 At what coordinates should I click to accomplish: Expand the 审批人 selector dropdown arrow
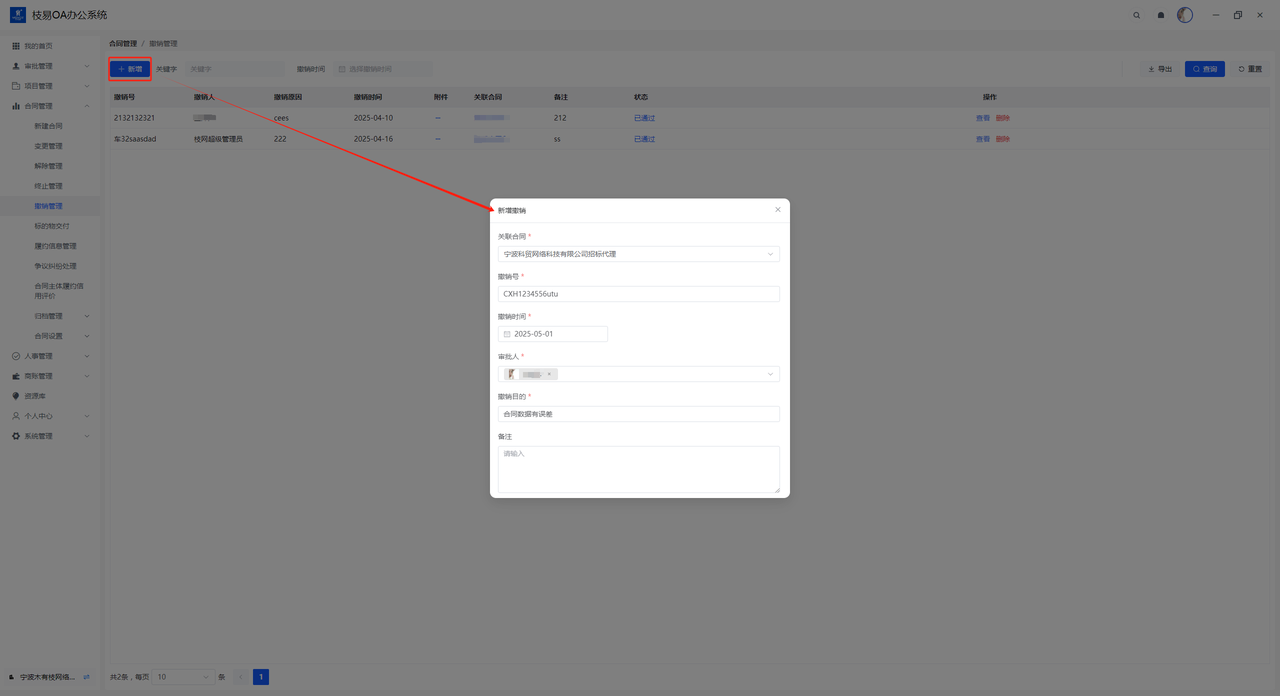(770, 374)
